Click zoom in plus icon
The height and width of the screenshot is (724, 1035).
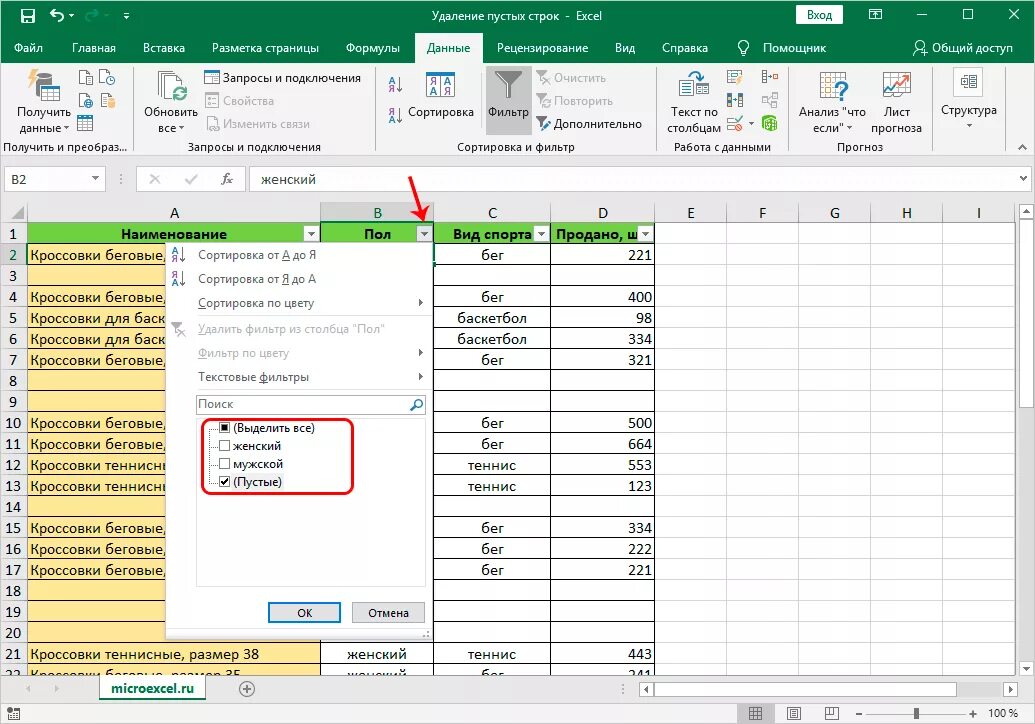[973, 713]
